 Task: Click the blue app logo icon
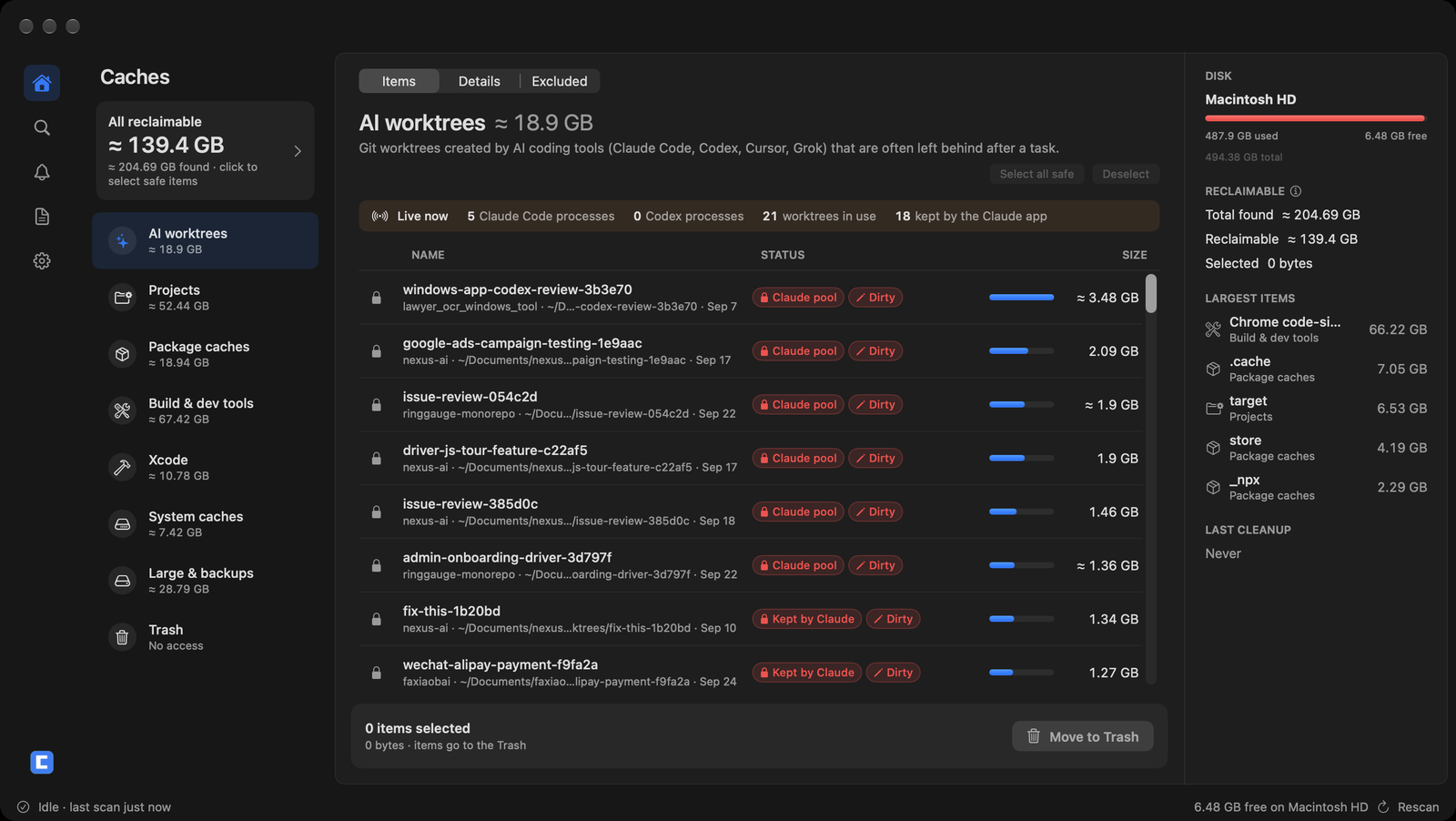(42, 762)
